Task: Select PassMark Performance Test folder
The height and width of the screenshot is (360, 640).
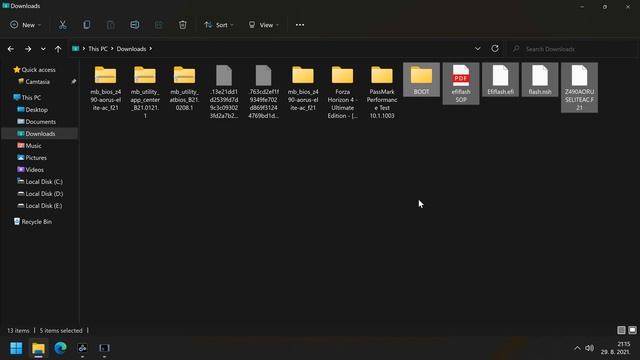Action: coord(382,92)
